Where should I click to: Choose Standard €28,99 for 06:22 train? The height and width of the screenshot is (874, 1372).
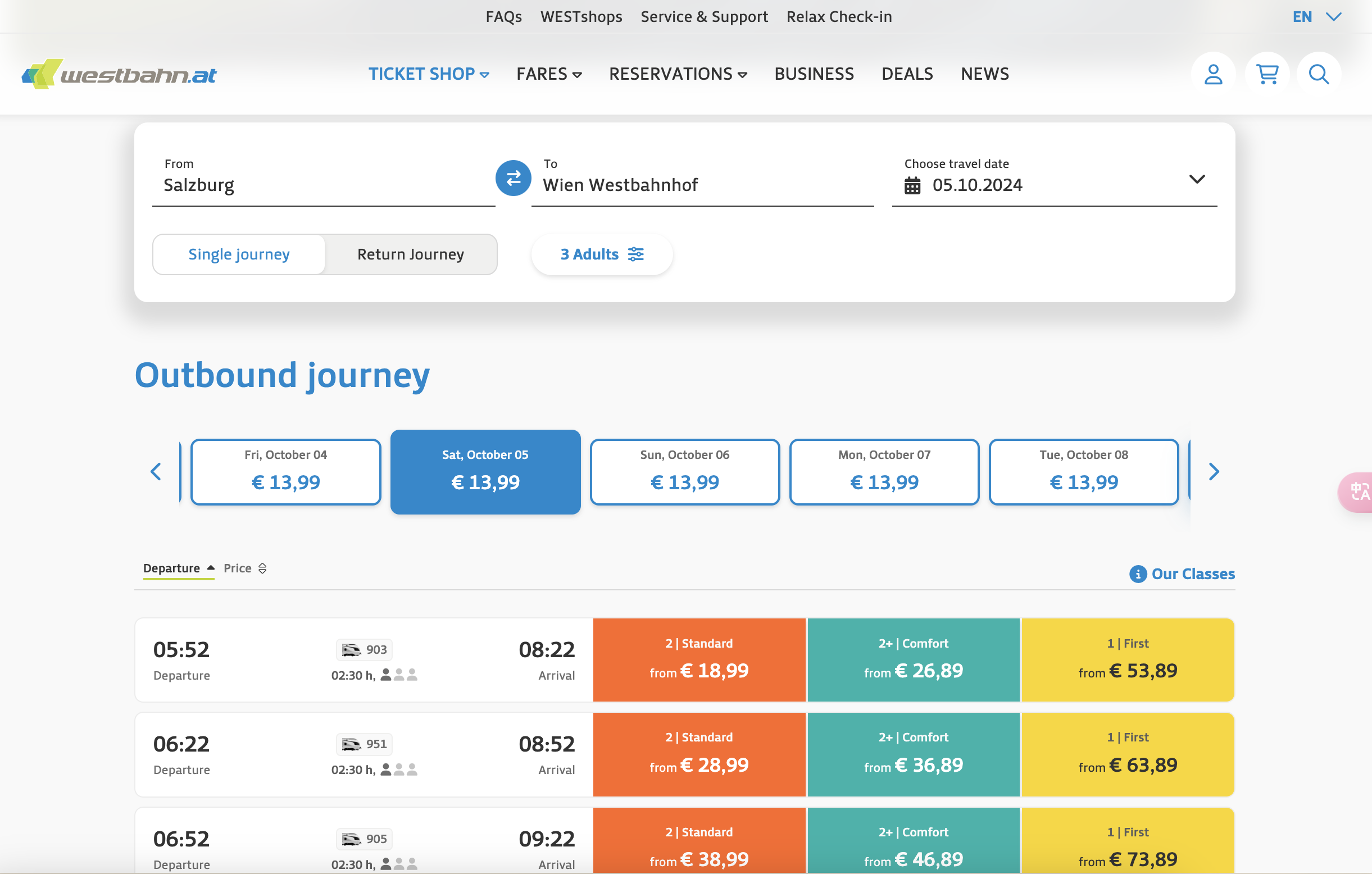[x=699, y=754]
